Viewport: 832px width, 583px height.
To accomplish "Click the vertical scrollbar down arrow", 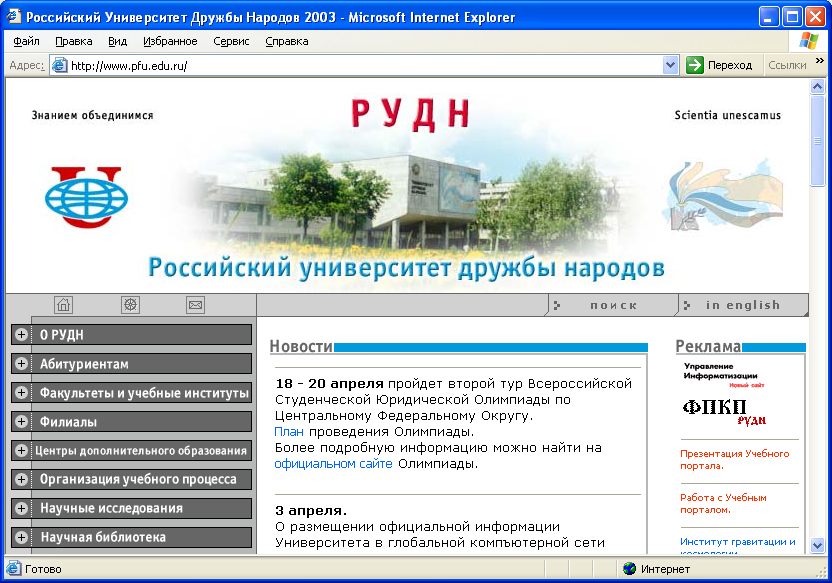I will coord(818,545).
